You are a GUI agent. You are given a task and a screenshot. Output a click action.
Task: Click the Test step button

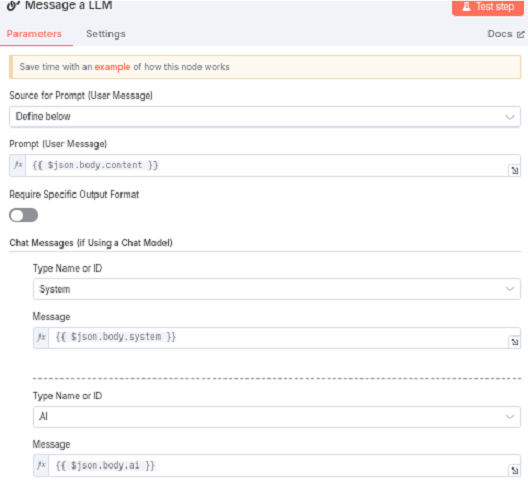[x=488, y=7]
